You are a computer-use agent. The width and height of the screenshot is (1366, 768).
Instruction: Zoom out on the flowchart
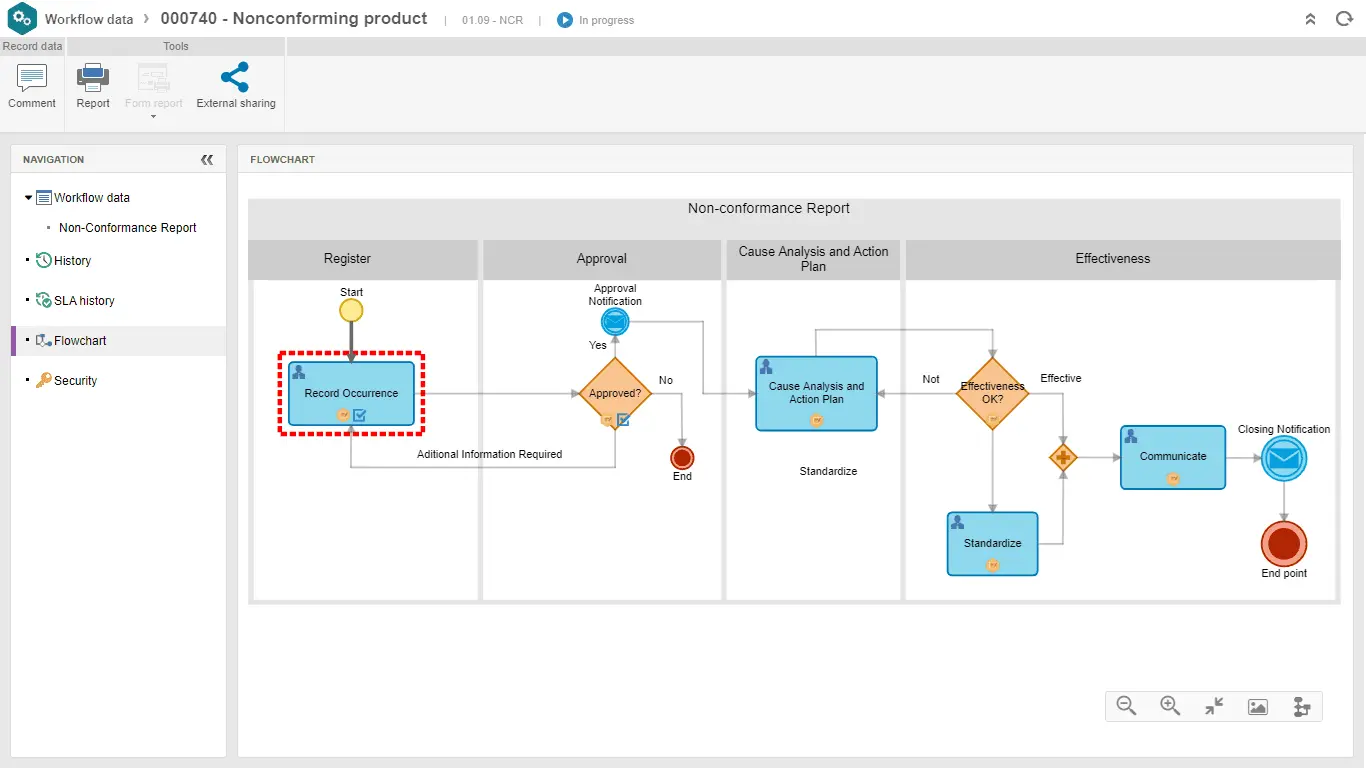click(1125, 706)
